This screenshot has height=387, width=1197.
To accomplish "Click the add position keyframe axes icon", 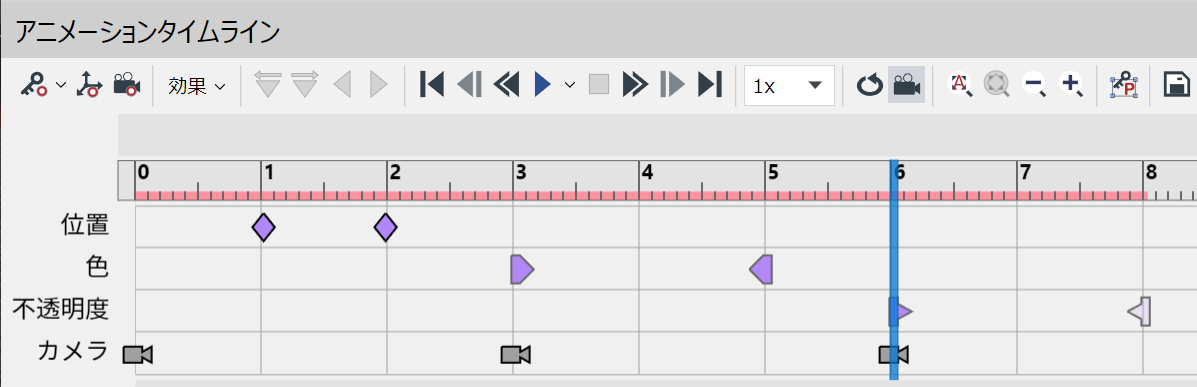I will point(89,85).
